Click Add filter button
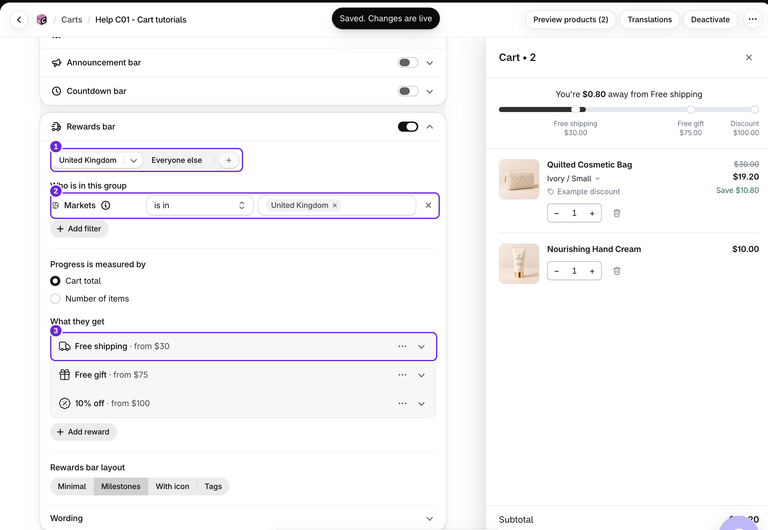This screenshot has height=530, width=768. pyautogui.click(x=79, y=229)
